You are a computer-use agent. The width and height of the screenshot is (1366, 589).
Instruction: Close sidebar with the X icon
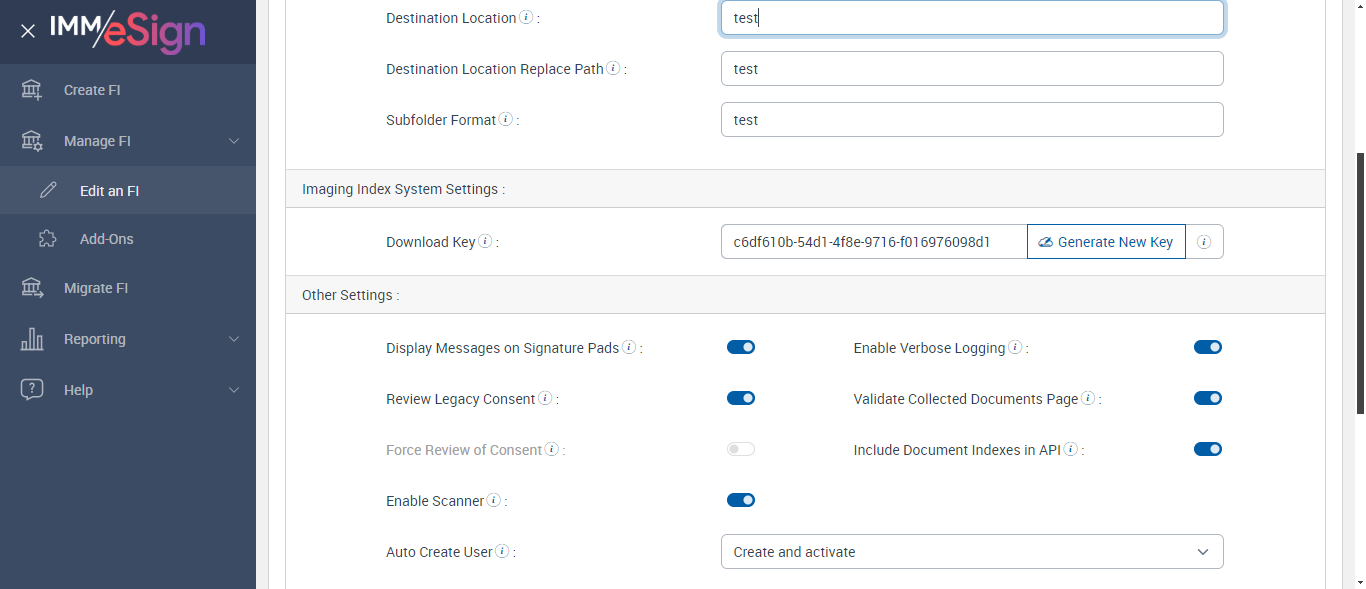click(x=28, y=31)
